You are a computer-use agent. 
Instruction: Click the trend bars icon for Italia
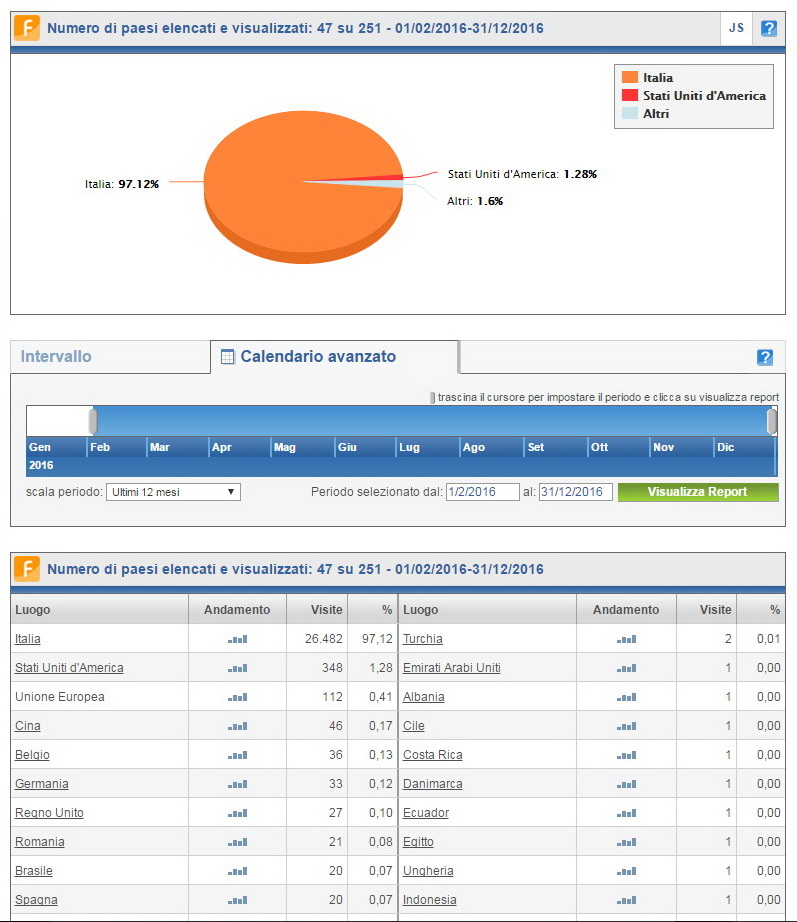(x=238, y=639)
